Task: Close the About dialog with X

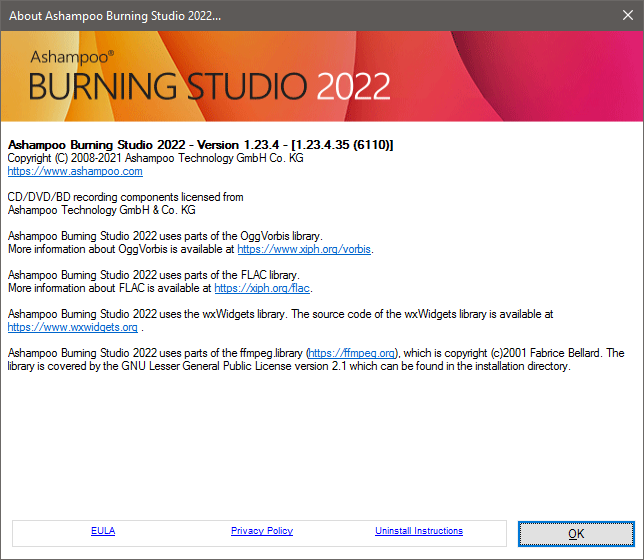Action: (x=628, y=15)
